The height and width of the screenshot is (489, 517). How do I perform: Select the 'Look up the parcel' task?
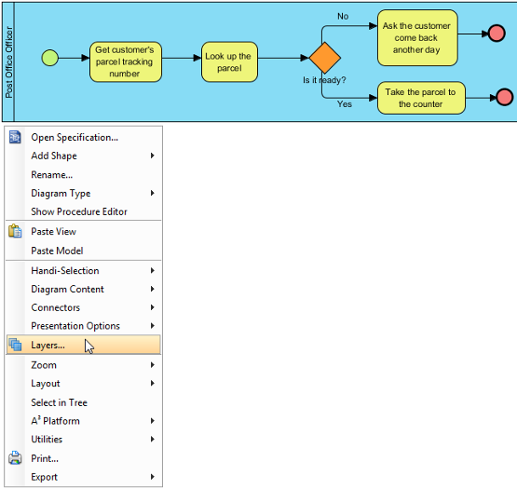(x=229, y=62)
